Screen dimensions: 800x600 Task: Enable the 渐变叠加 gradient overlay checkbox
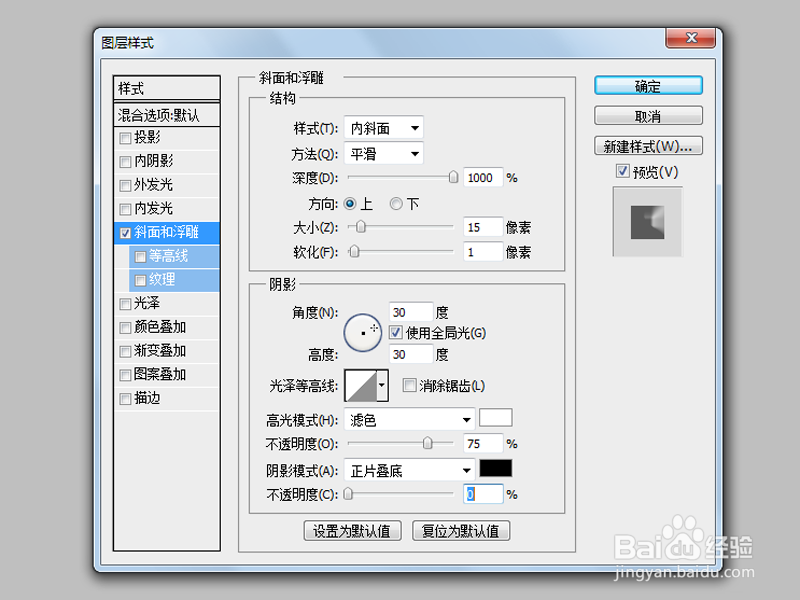125,352
